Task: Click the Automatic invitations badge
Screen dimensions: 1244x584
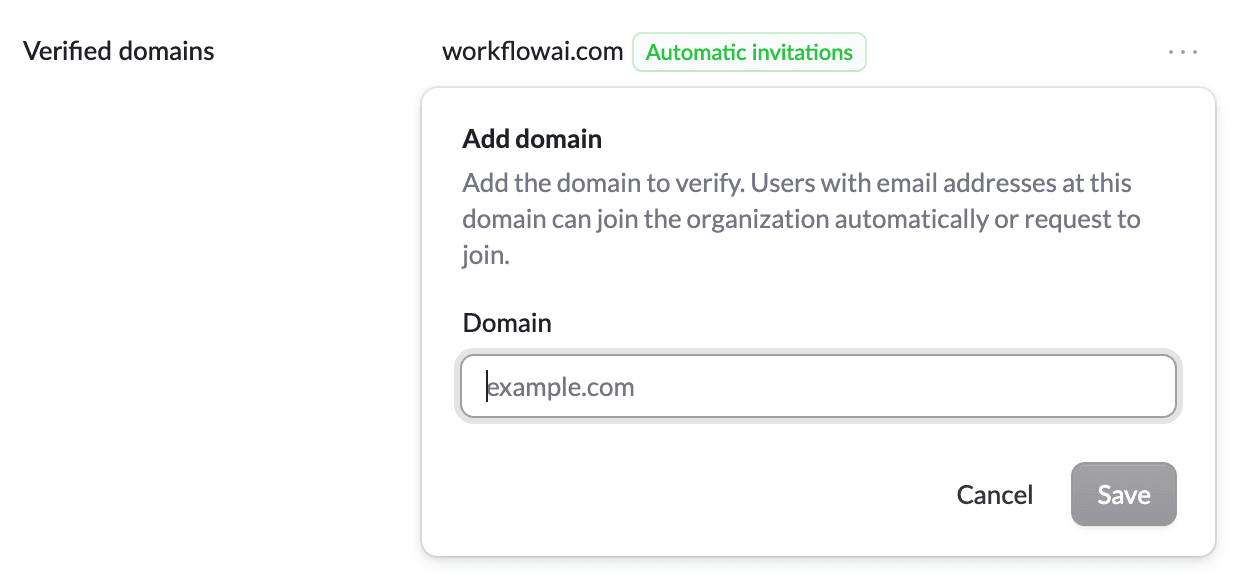Action: coord(749,53)
